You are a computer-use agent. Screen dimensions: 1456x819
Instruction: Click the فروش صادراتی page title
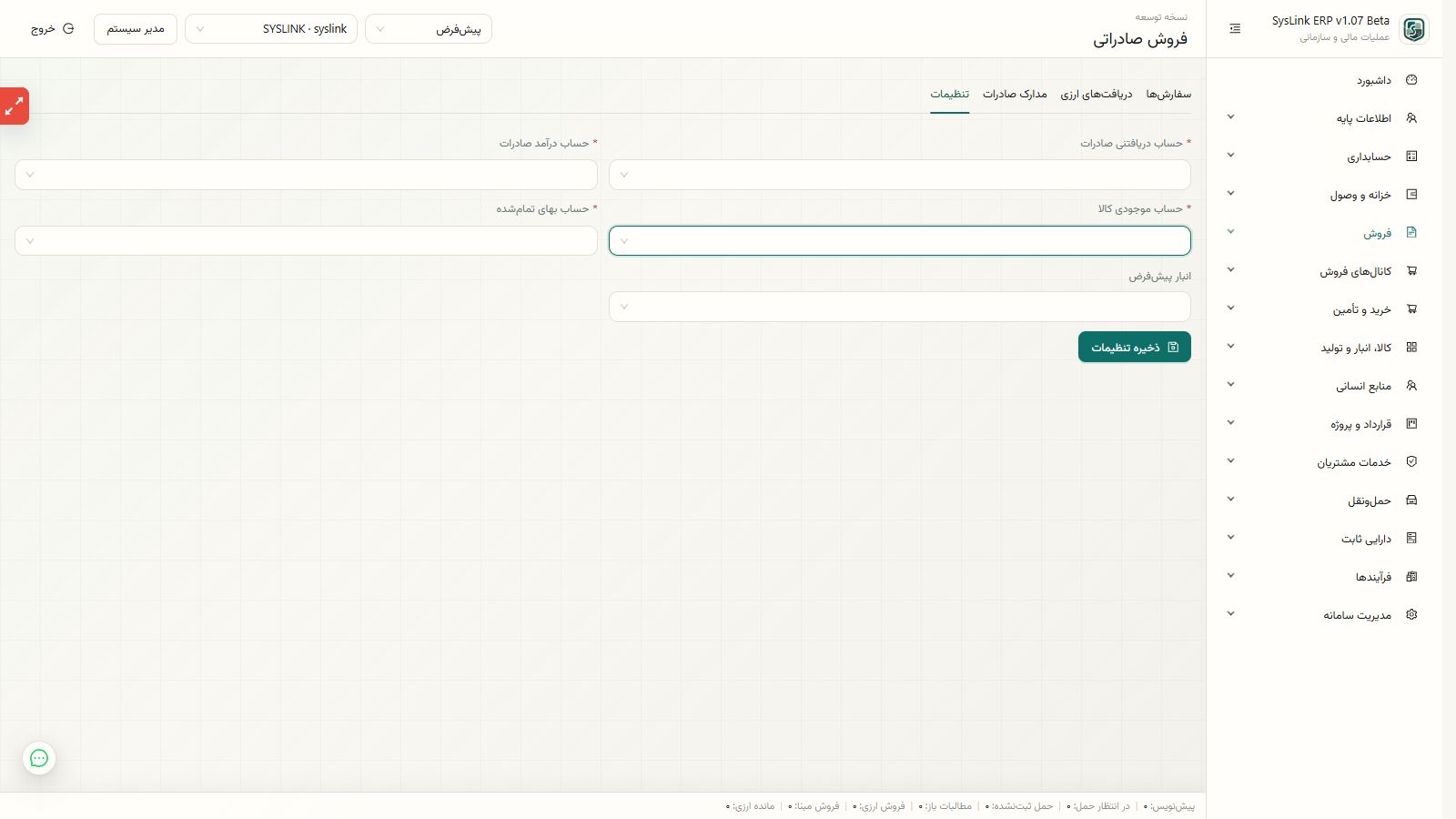1140,39
